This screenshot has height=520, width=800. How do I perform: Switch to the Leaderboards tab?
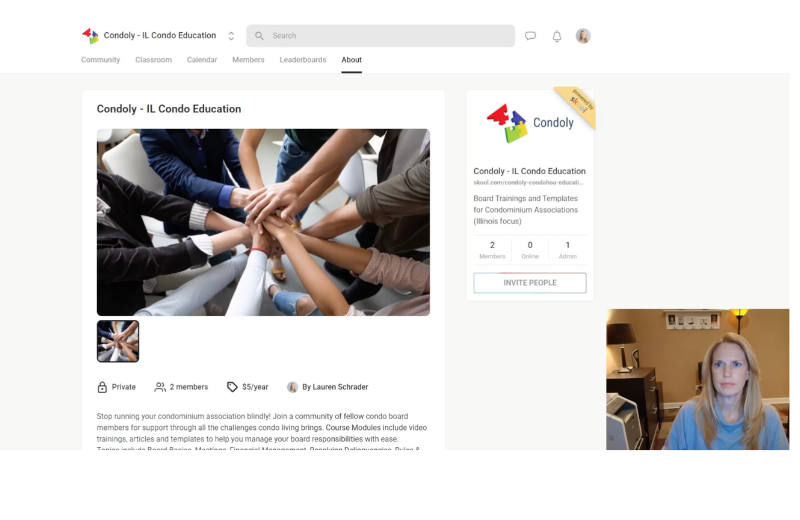coord(303,60)
